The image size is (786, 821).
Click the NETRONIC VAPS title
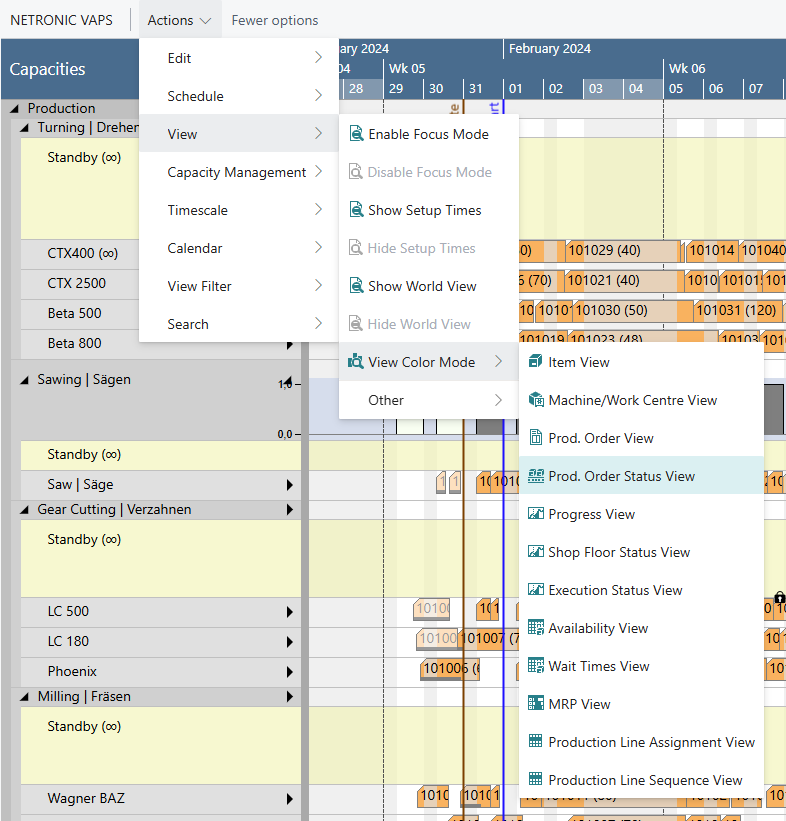pos(61,20)
